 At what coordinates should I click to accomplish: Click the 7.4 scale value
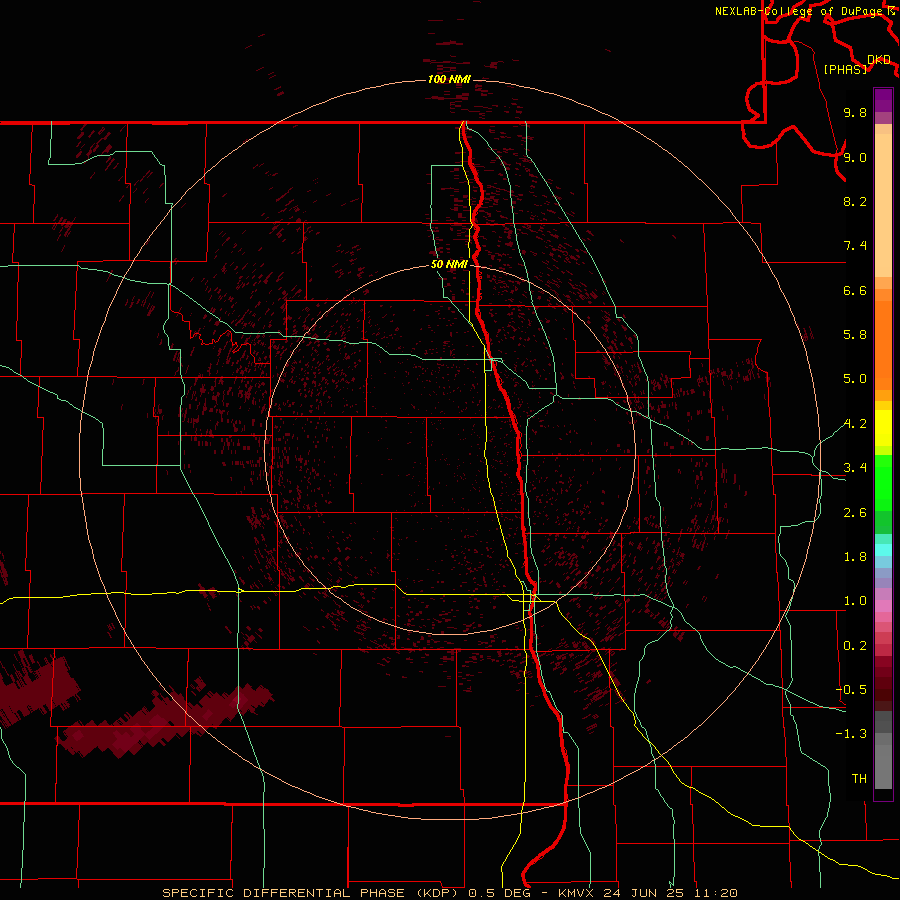(x=855, y=246)
